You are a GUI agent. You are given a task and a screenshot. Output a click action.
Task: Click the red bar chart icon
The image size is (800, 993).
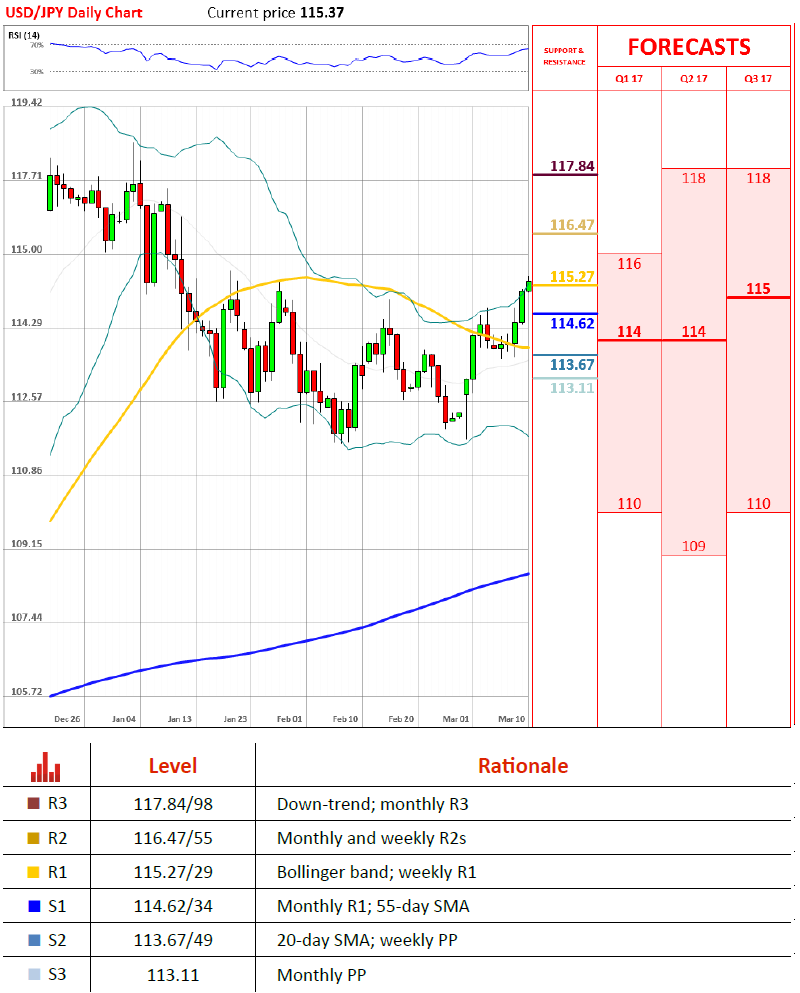pos(46,767)
